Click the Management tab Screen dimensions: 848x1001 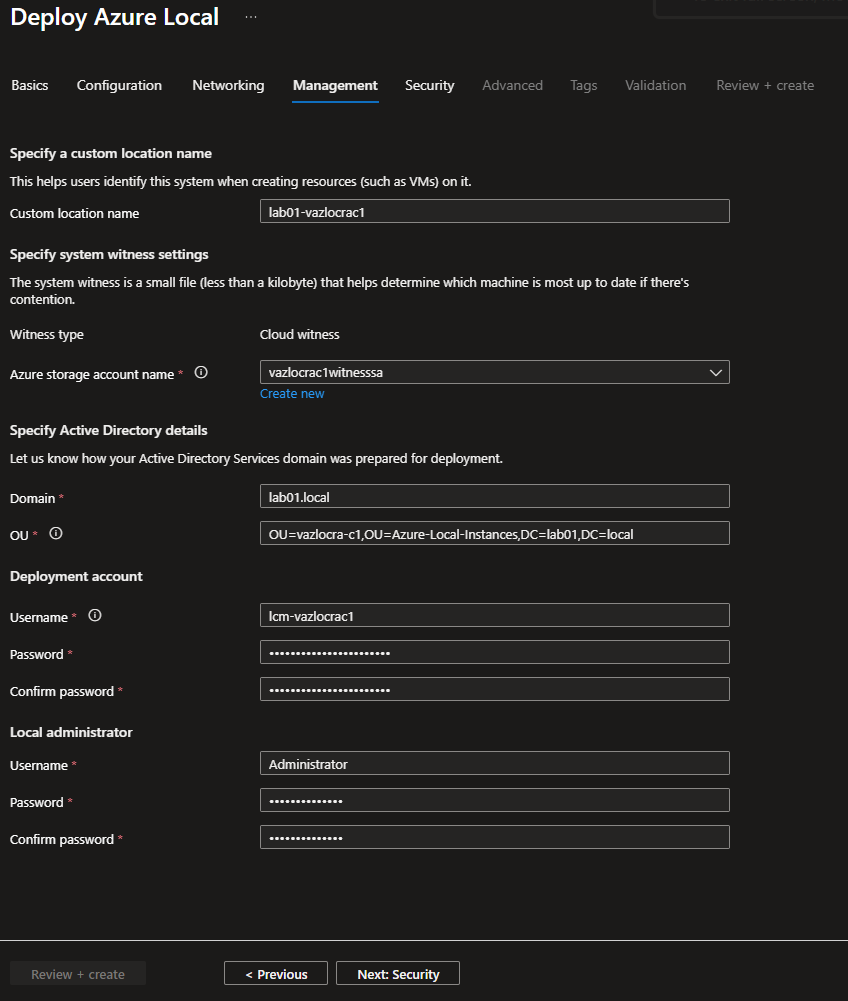(335, 85)
